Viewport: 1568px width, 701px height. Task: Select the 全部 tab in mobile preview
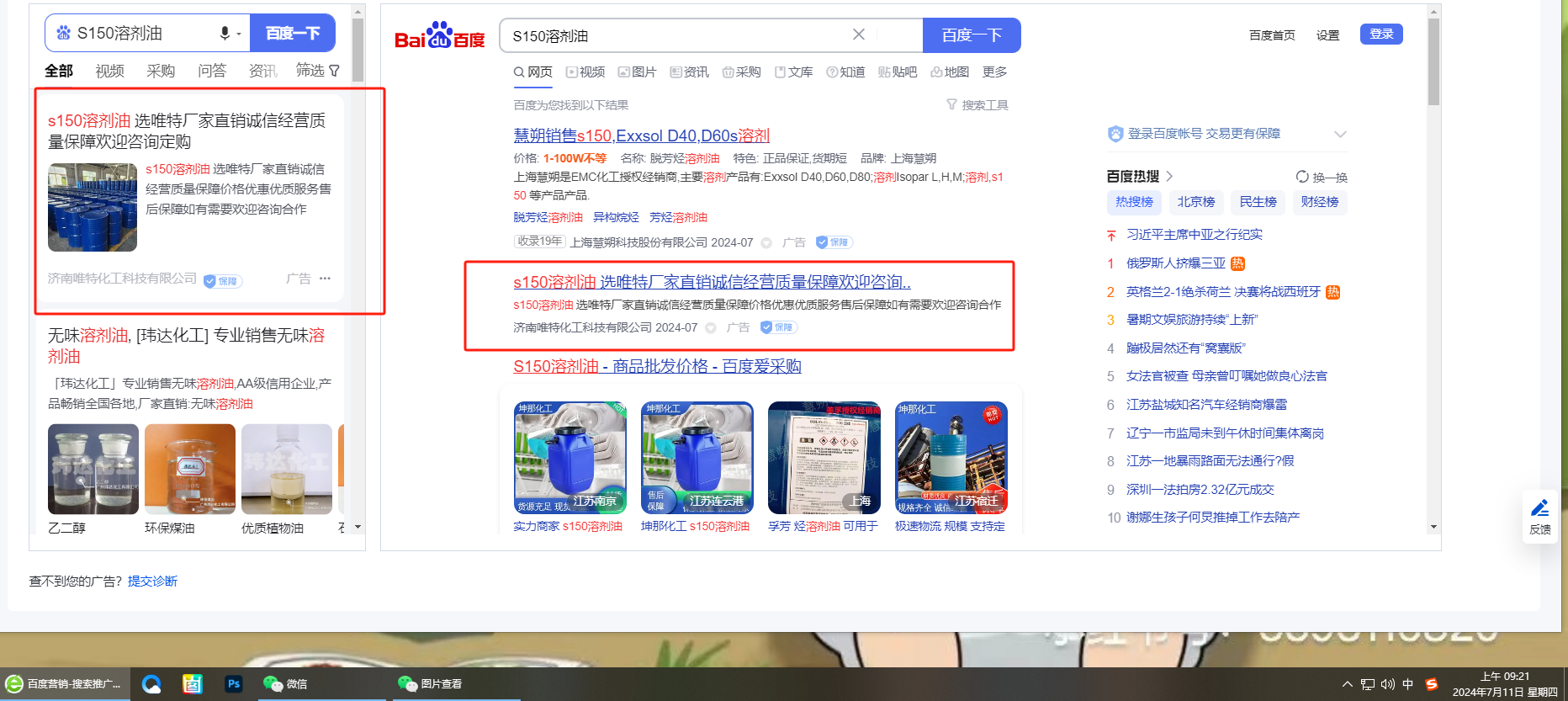point(59,71)
